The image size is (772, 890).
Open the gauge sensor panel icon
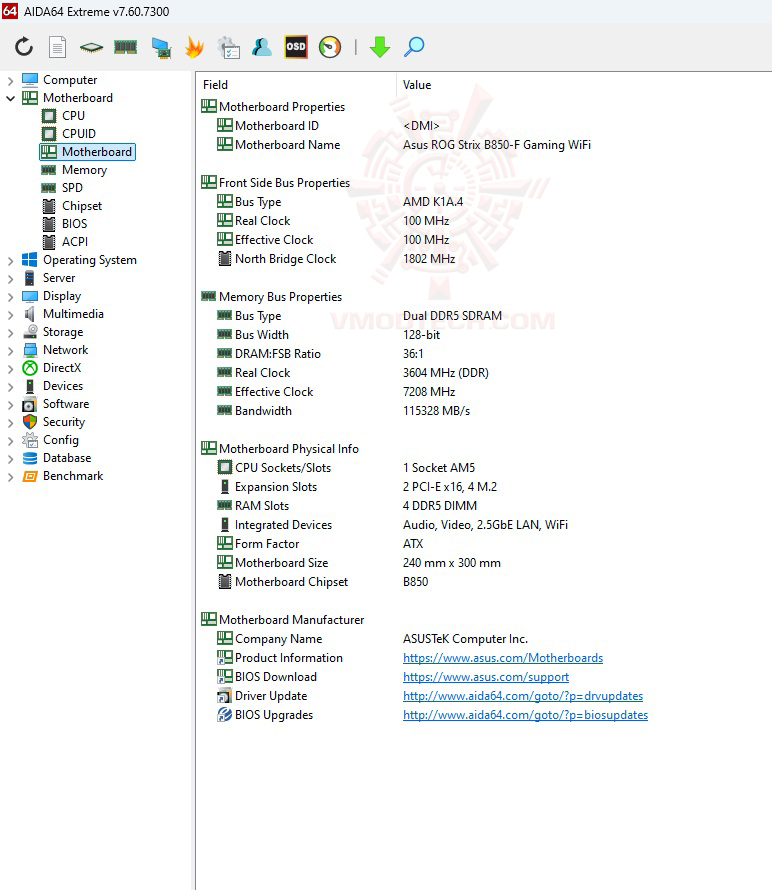pyautogui.click(x=330, y=47)
